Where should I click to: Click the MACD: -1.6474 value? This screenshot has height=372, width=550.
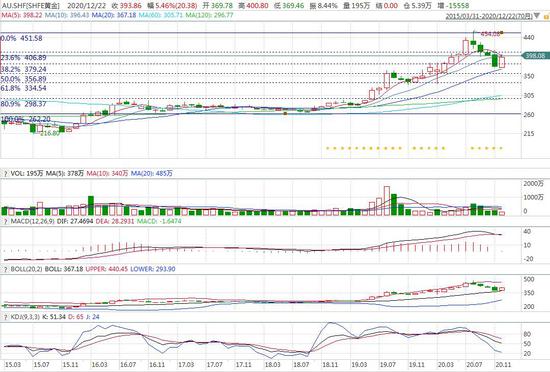pos(159,222)
